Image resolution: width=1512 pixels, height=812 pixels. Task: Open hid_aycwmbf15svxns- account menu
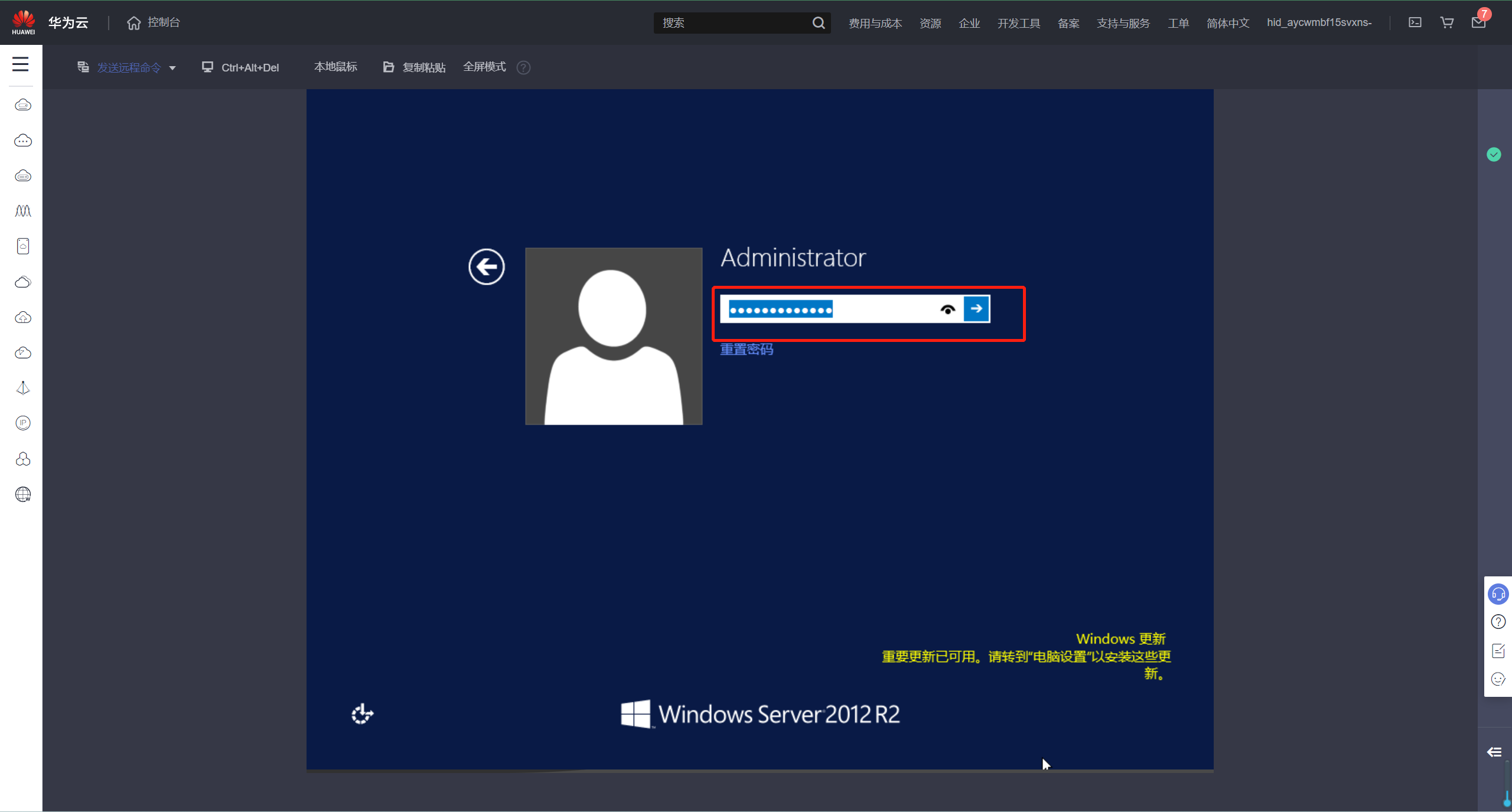1319,22
